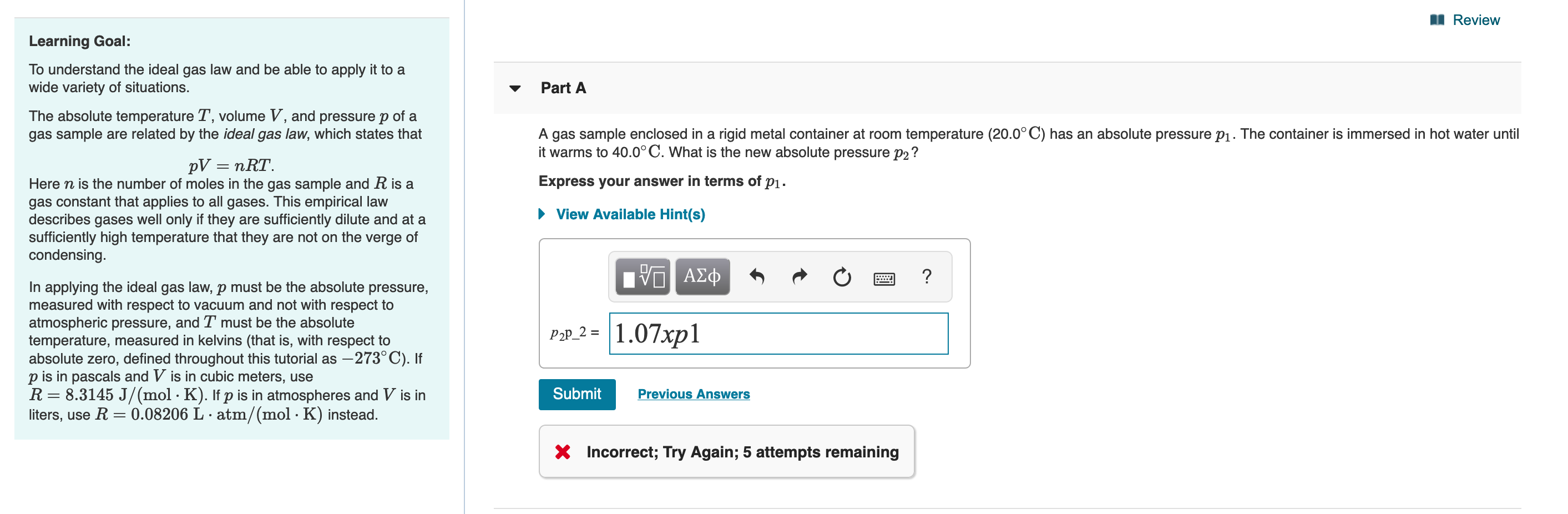Click the undo arrow in equation toolbar
The width and height of the screenshot is (1568, 514).
[758, 277]
